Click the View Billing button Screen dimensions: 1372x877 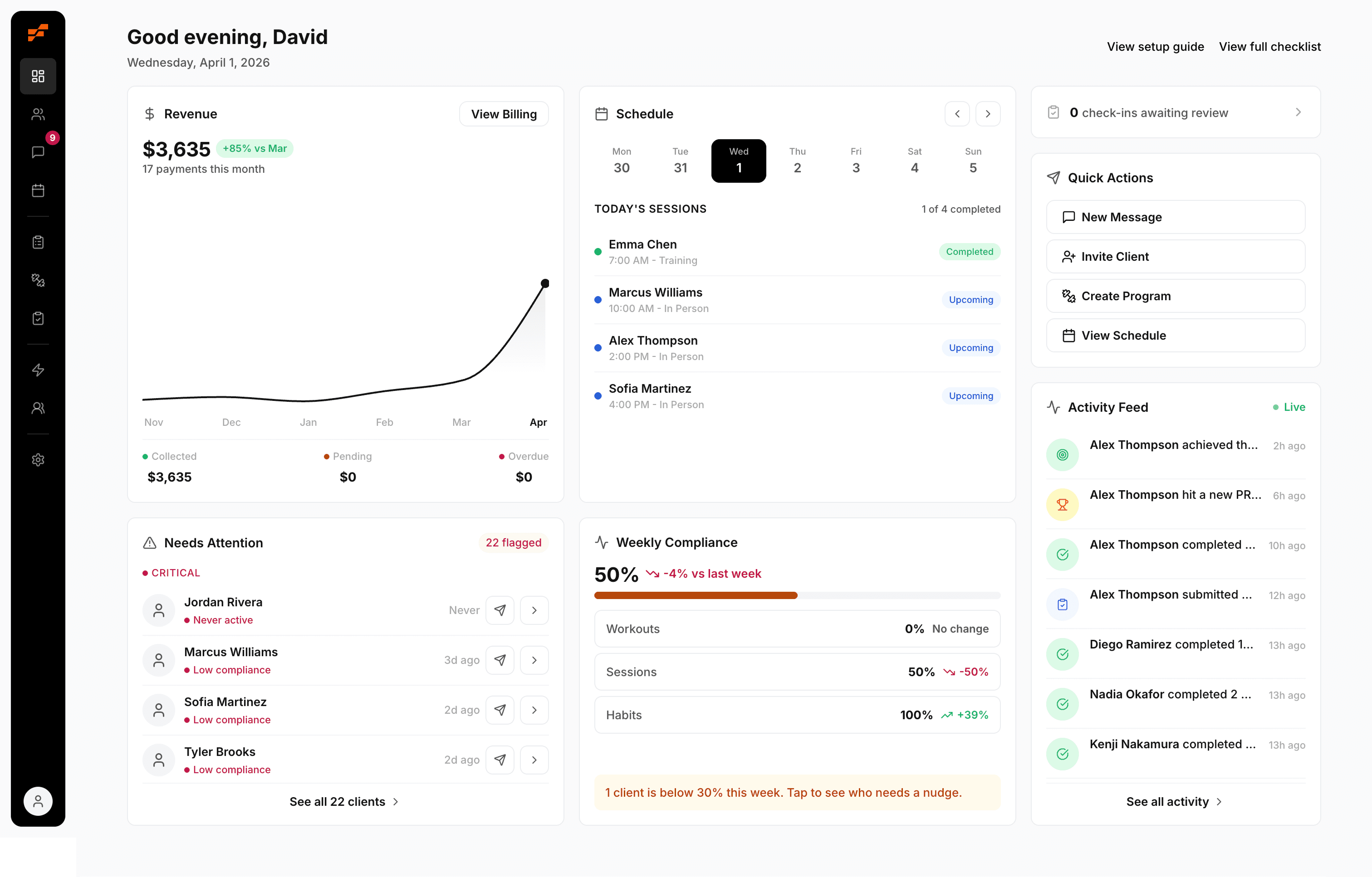[504, 114]
